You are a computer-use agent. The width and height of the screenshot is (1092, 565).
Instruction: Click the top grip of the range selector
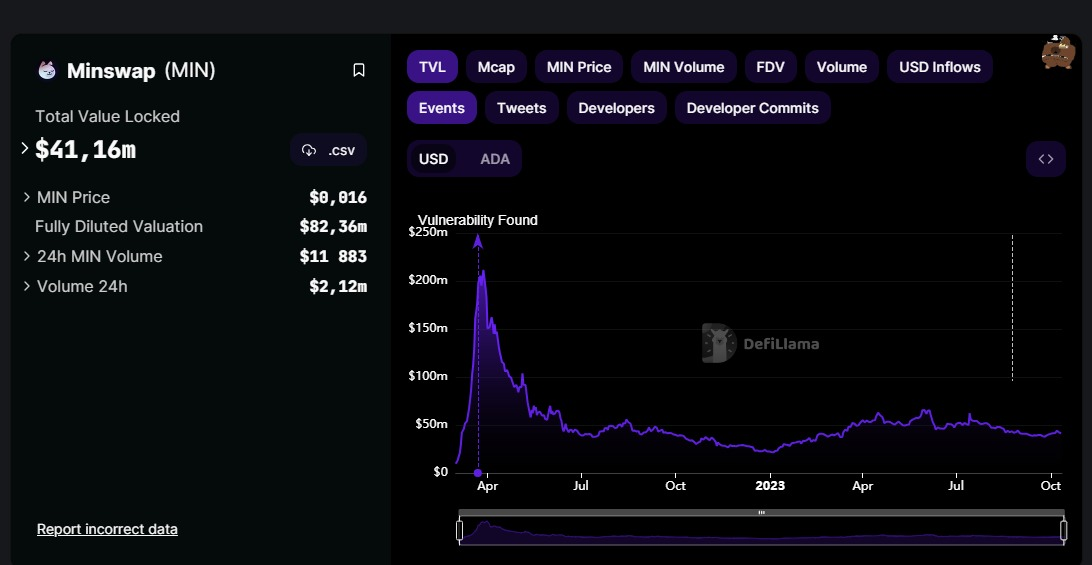[761, 513]
